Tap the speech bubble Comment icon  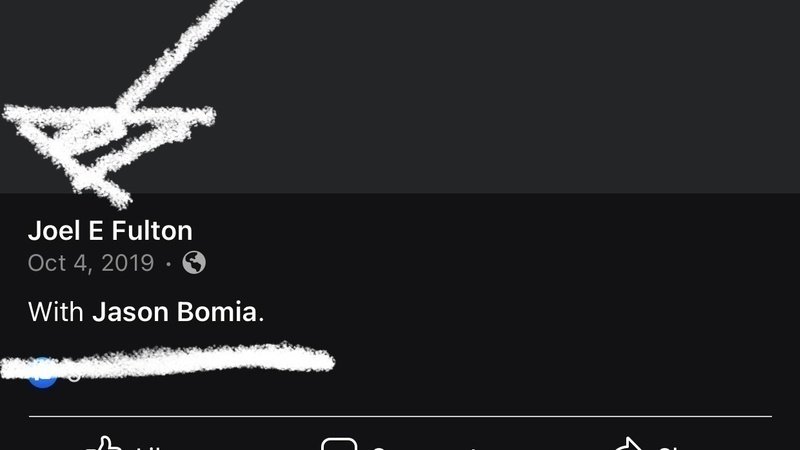coord(339,444)
